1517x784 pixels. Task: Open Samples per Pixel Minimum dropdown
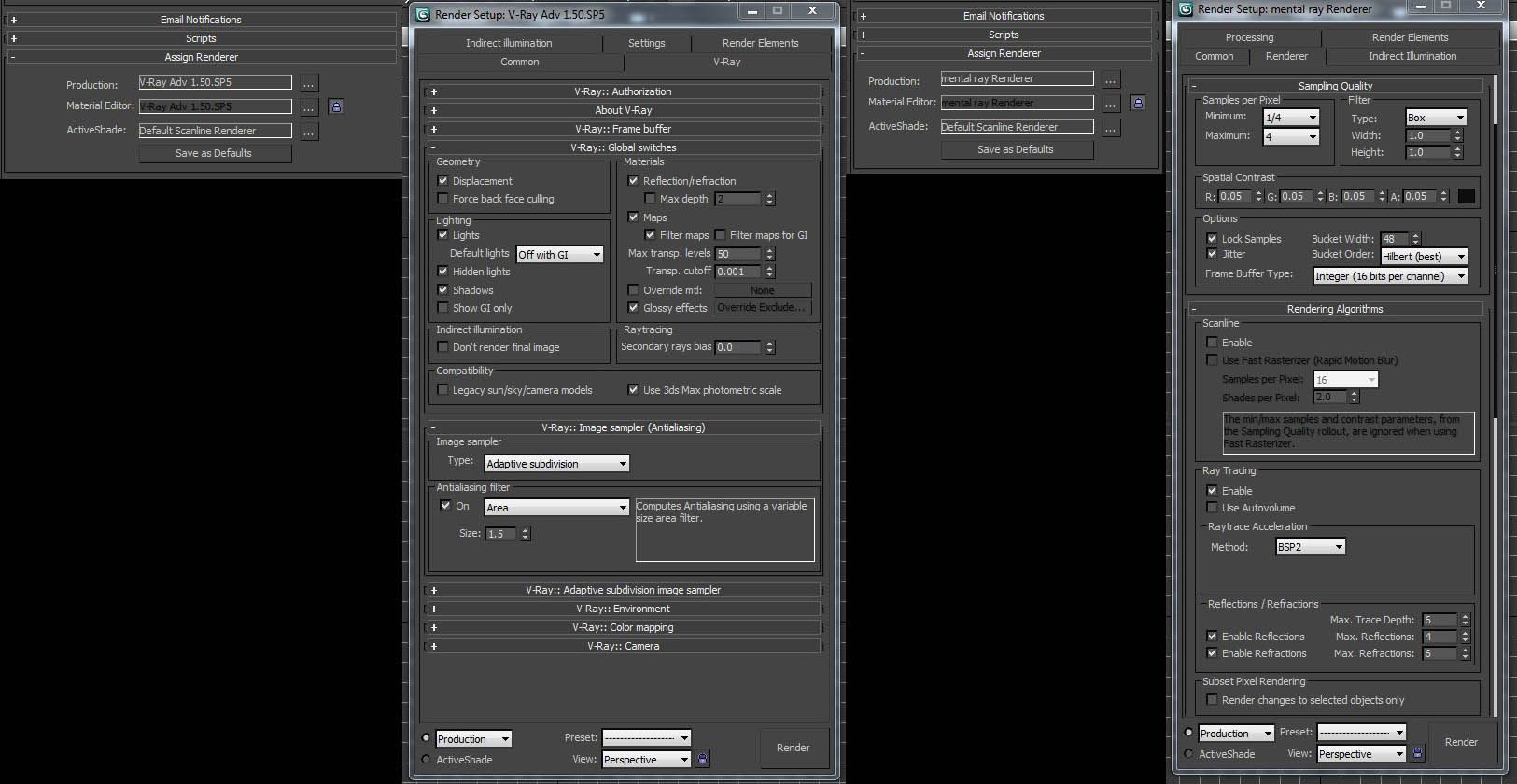pos(1291,118)
